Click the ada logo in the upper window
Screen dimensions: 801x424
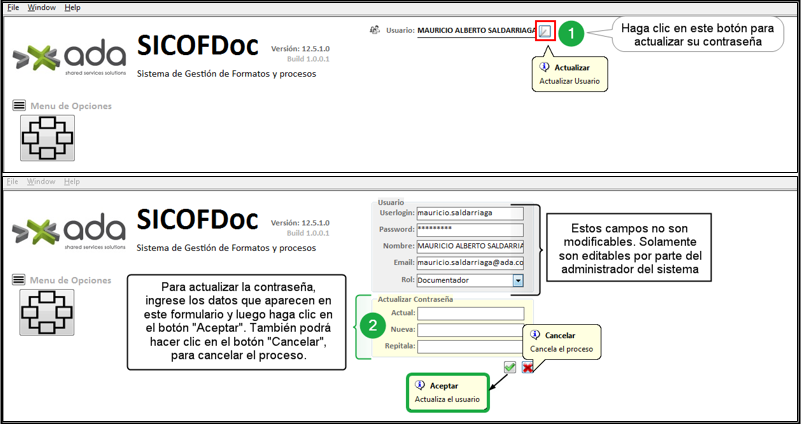click(68, 58)
